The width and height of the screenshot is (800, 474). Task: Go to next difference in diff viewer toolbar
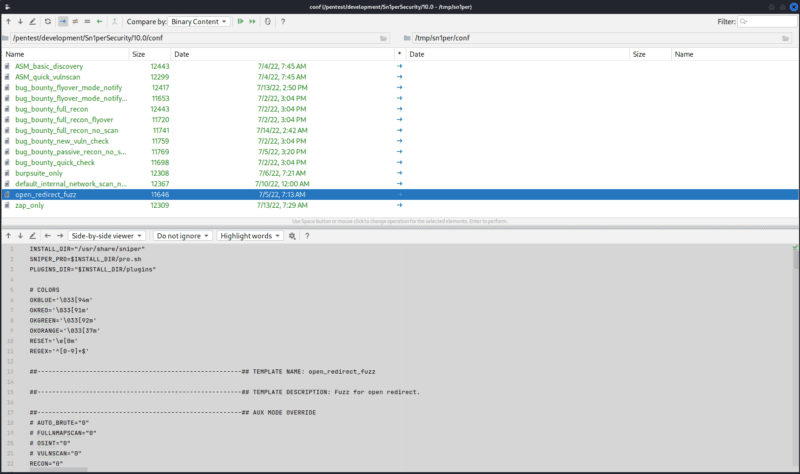(20, 236)
